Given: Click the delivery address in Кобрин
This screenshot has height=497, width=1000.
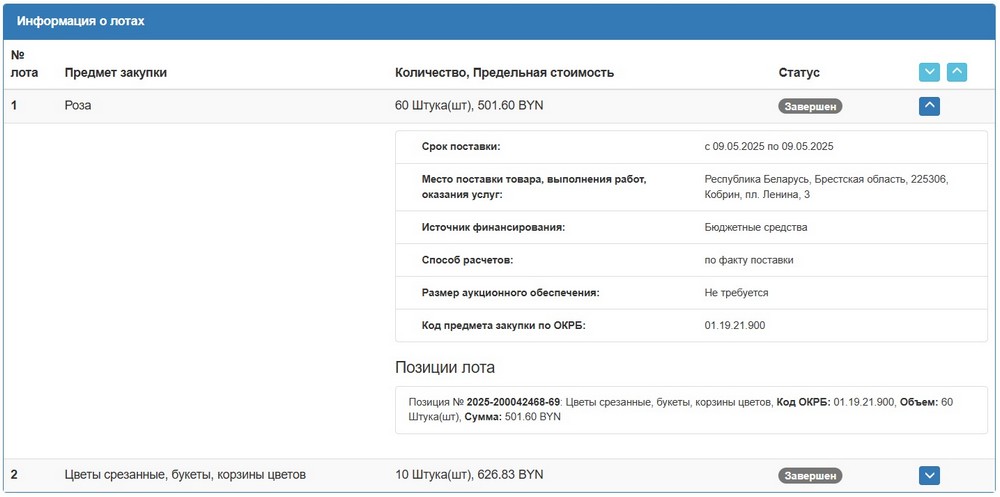Looking at the screenshot, I should coord(825,186).
